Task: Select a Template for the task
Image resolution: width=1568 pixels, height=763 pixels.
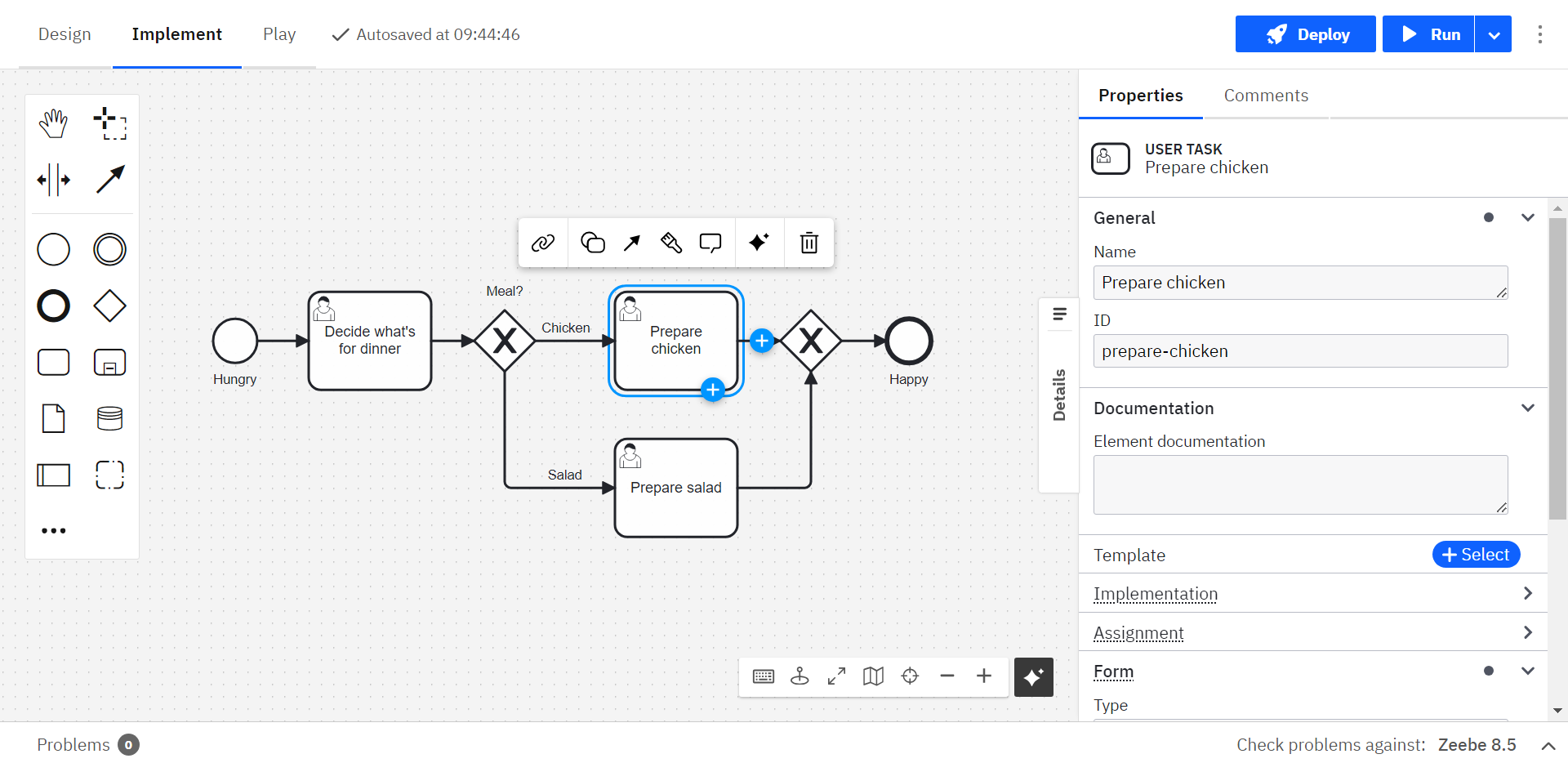Action: 1476,554
